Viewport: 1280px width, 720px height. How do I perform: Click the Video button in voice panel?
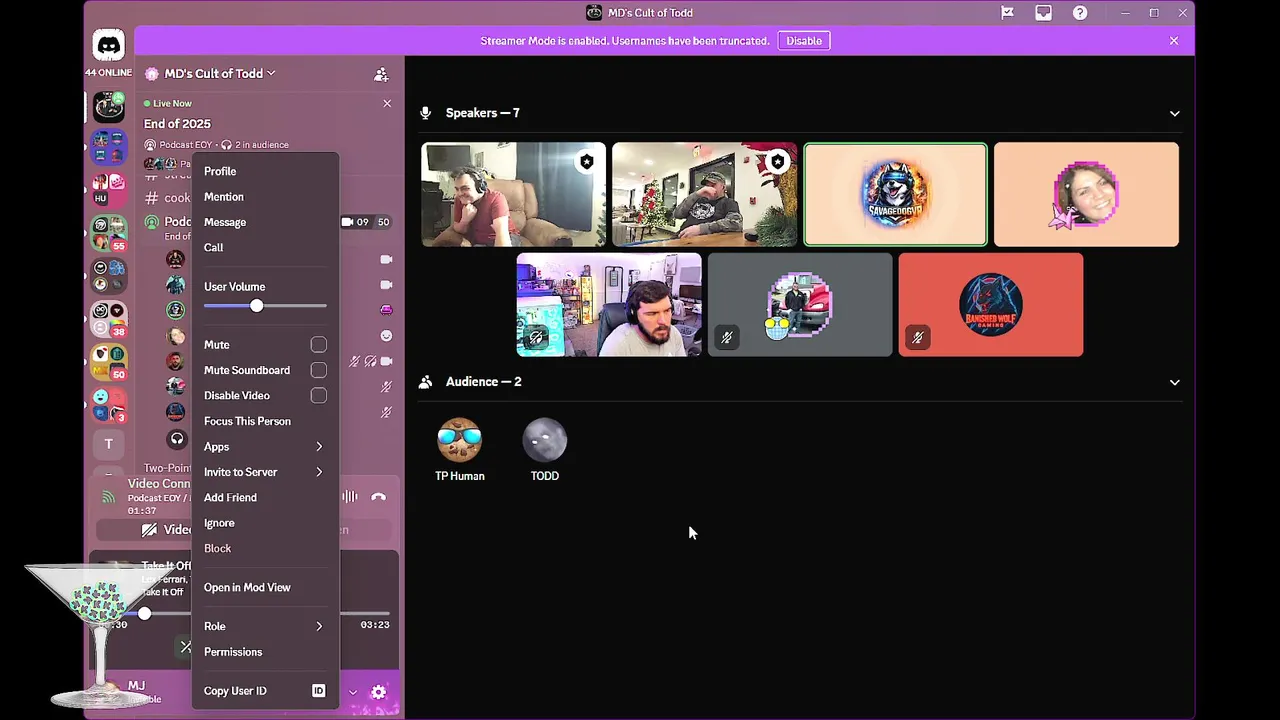(145, 530)
